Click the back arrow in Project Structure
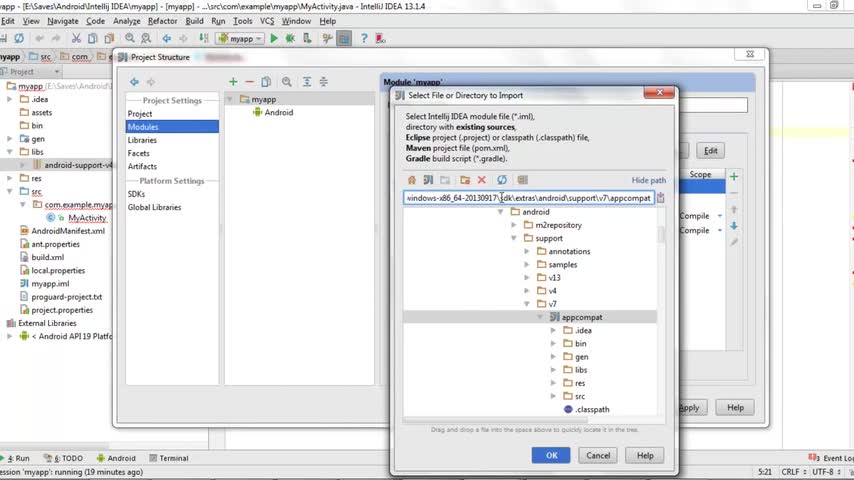Screen dimensions: 854x480 pyautogui.click(x=134, y=82)
